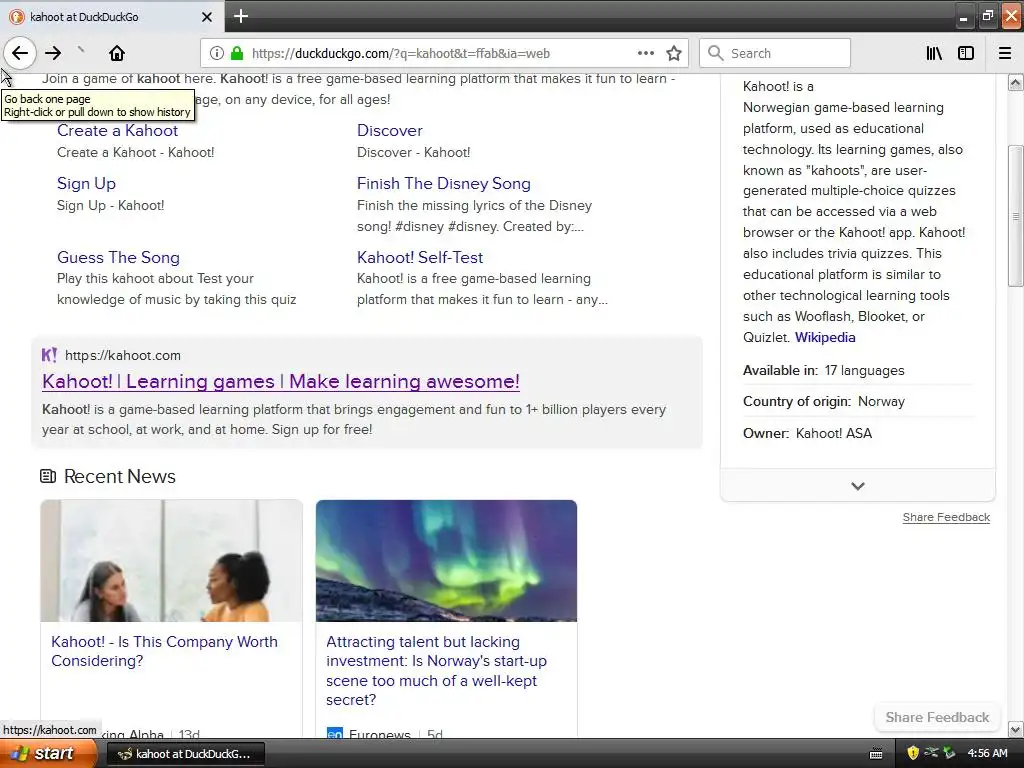Click the floating Share Feedback button
1024x768 pixels.
tap(937, 717)
